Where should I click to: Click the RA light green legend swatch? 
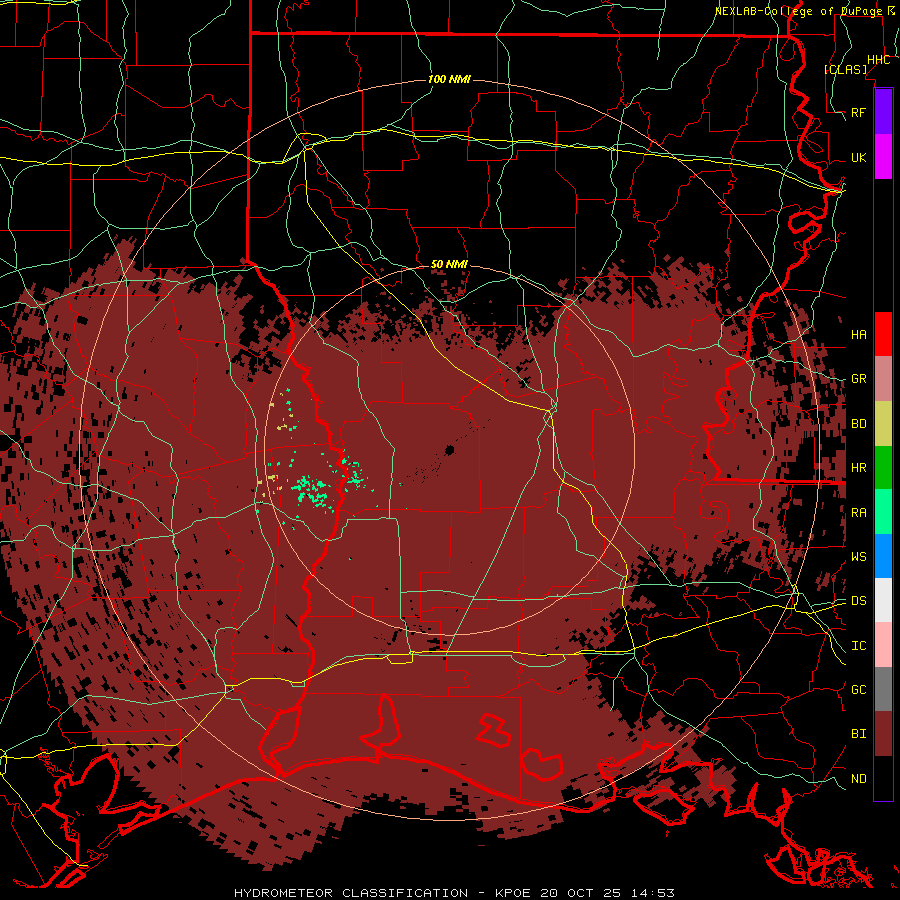883,512
